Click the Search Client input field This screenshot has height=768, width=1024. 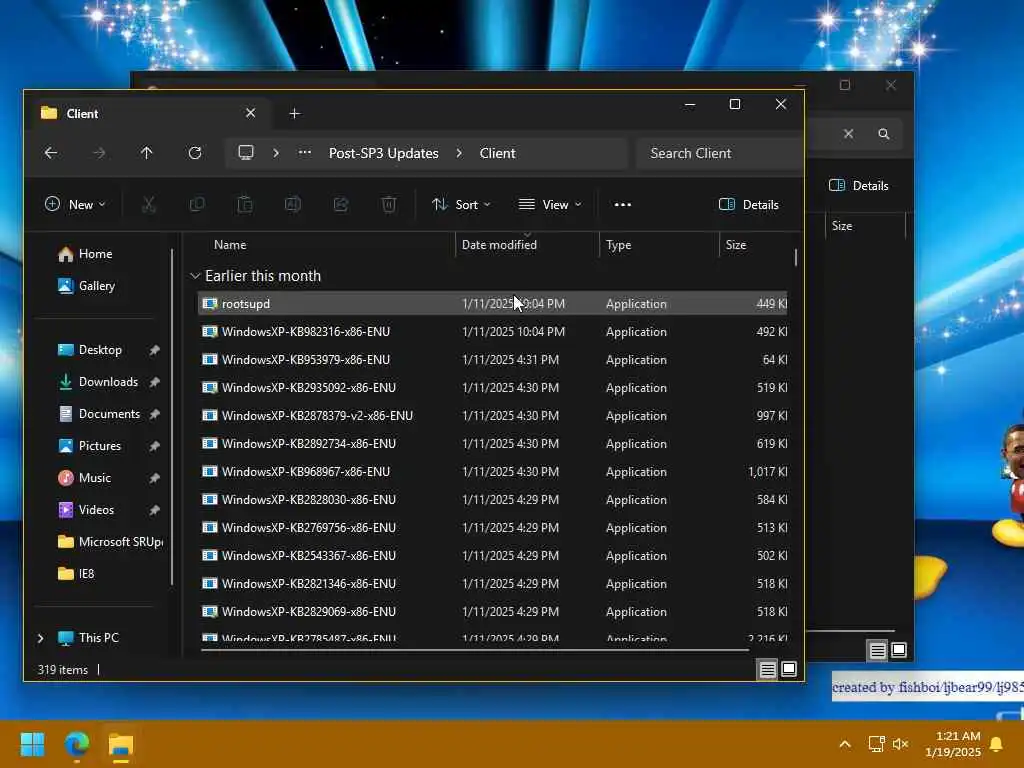719,153
